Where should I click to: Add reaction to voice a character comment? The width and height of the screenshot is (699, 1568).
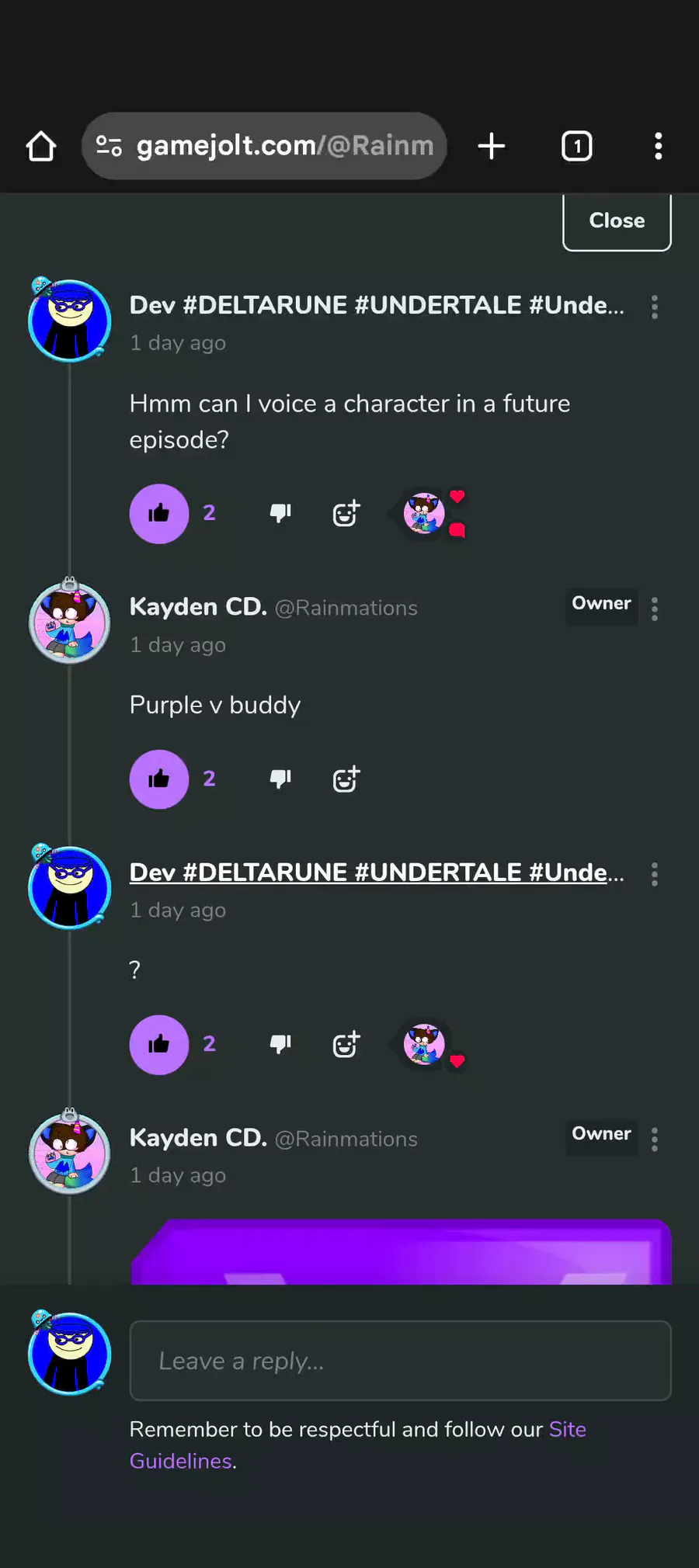point(346,513)
